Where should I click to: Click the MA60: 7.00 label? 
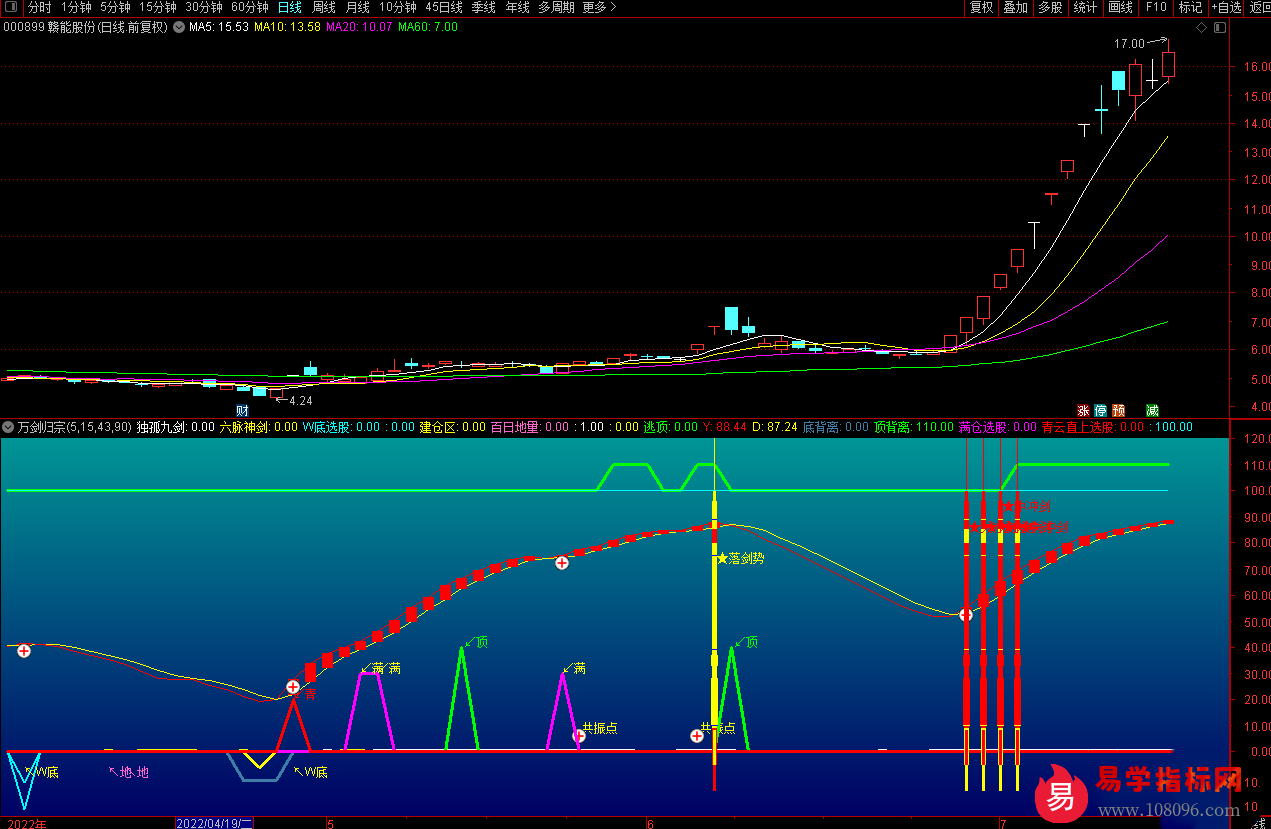pyautogui.click(x=428, y=27)
